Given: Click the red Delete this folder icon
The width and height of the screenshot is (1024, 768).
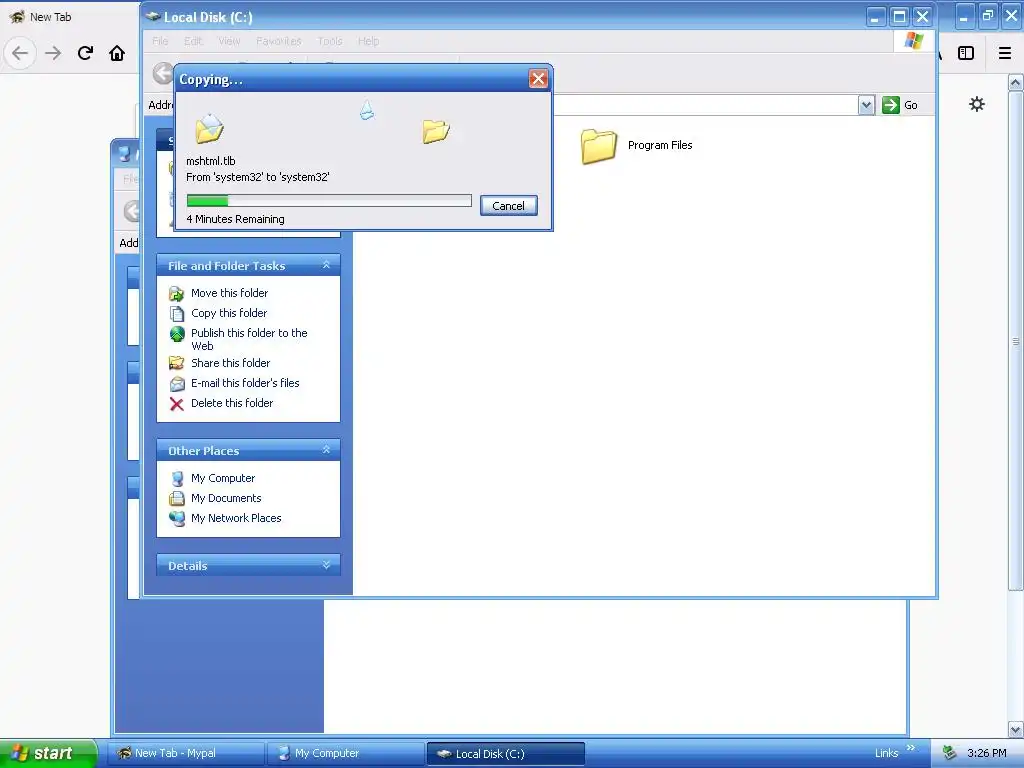Looking at the screenshot, I should coord(176,404).
